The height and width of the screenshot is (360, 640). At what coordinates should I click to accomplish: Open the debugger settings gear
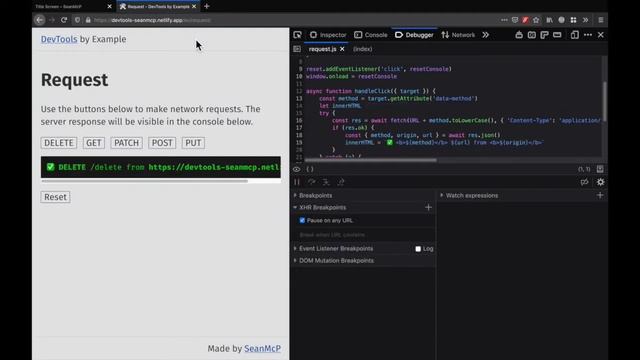(600, 182)
